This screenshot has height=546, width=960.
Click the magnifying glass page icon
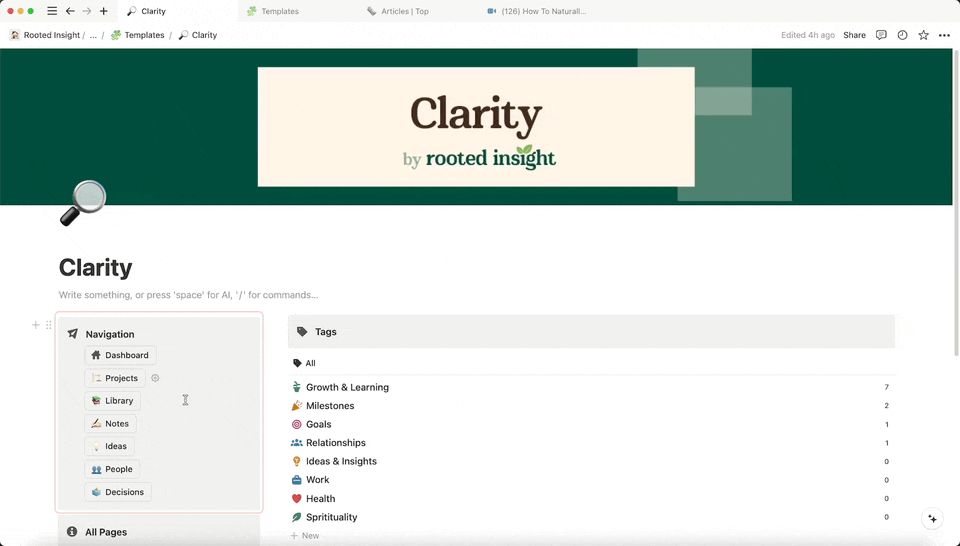(x=83, y=202)
